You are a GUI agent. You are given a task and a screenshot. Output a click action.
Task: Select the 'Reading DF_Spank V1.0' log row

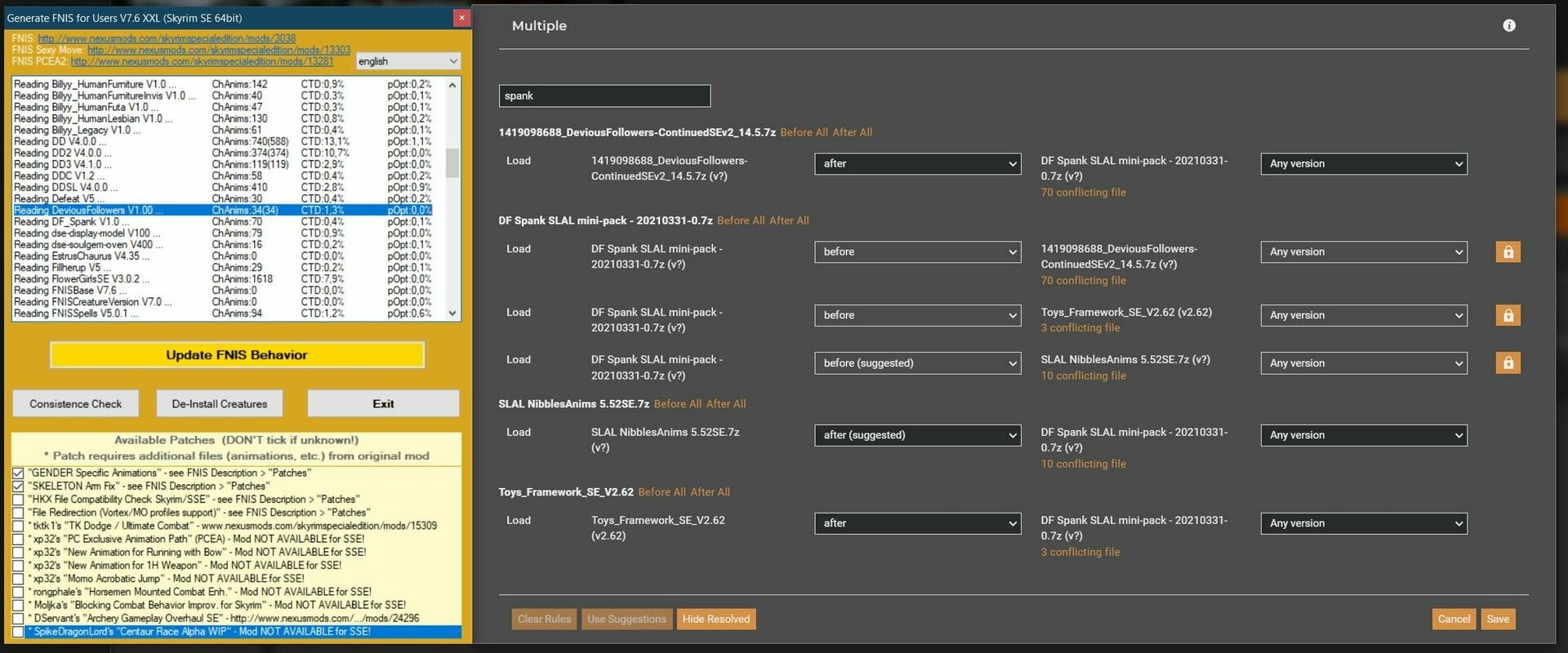tap(222, 222)
